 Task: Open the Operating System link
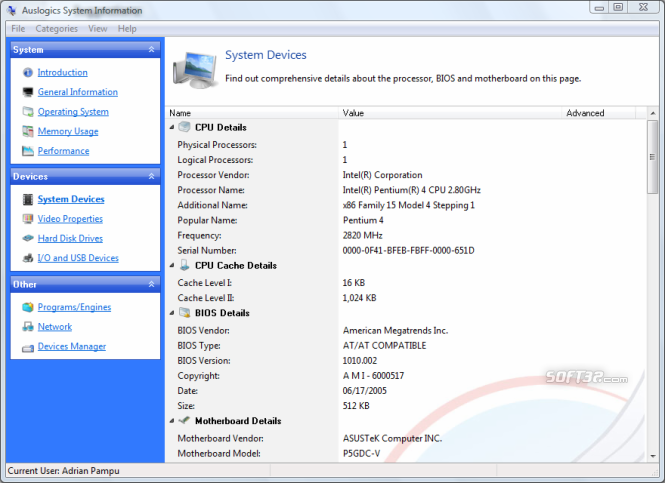73,112
